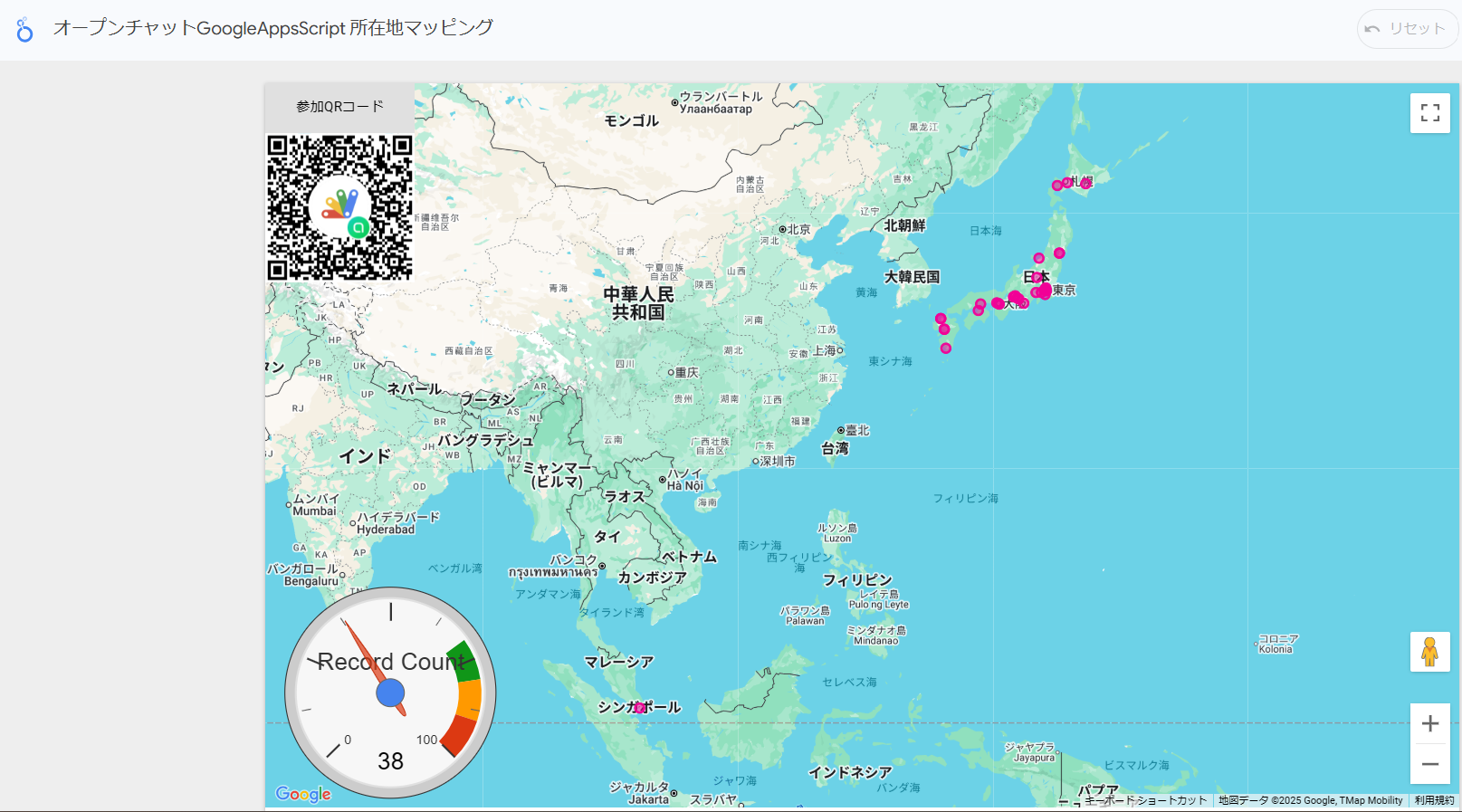The width and height of the screenshot is (1462, 812).
Task: Click the 上海 city label
Action: pyautogui.click(x=825, y=350)
